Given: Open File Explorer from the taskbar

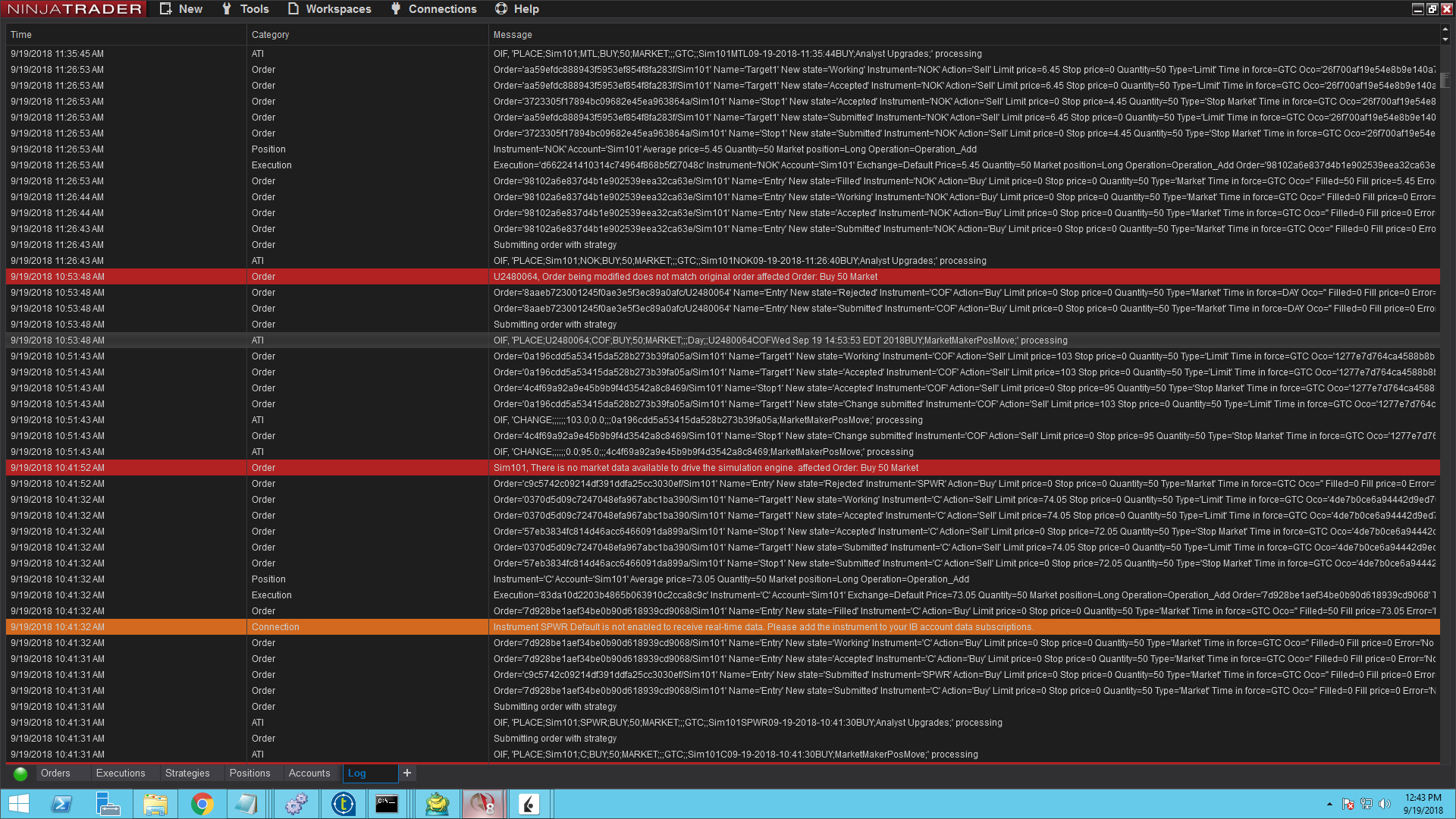Looking at the screenshot, I should [x=155, y=804].
